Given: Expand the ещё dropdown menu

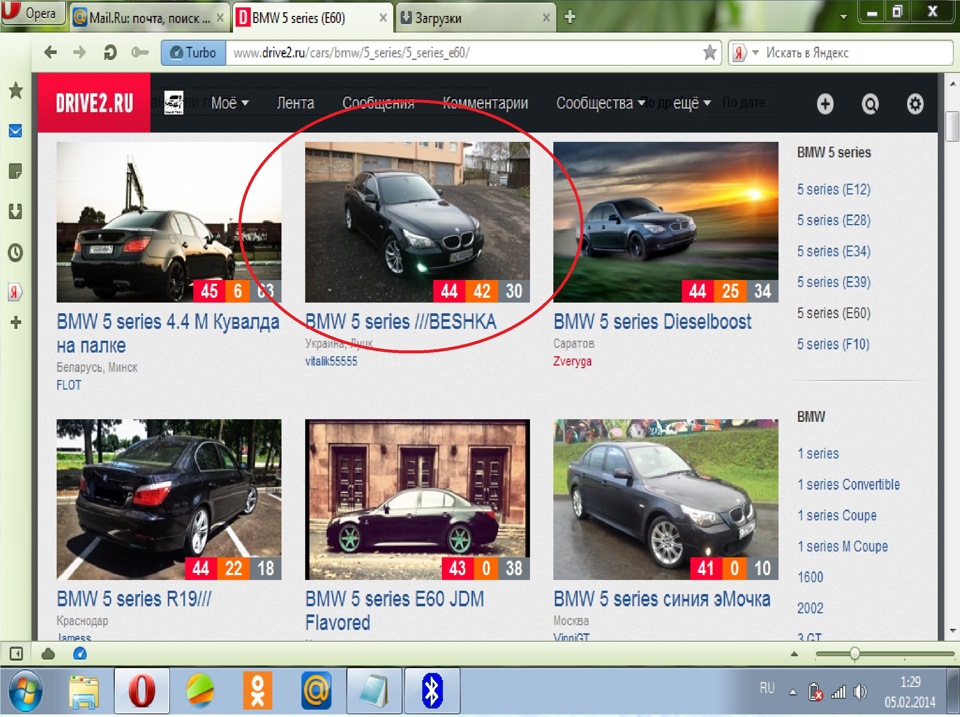Looking at the screenshot, I should 692,103.
